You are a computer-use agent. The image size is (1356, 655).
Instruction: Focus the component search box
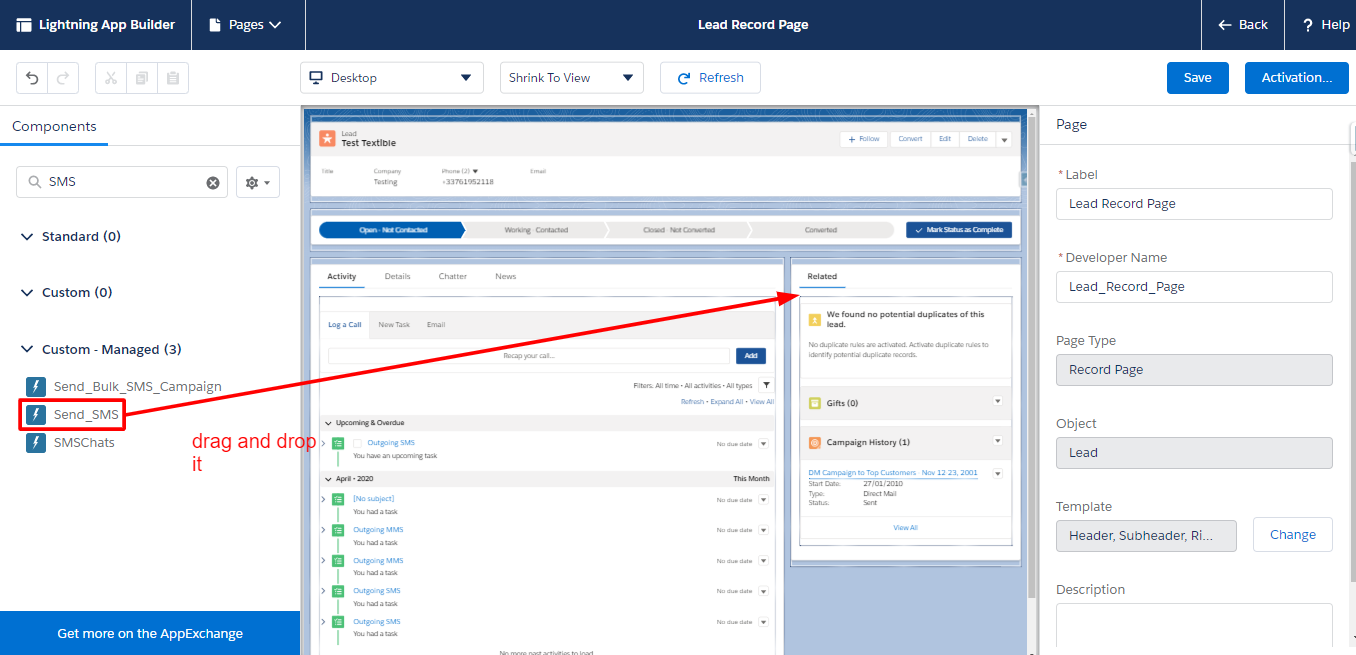pos(122,182)
